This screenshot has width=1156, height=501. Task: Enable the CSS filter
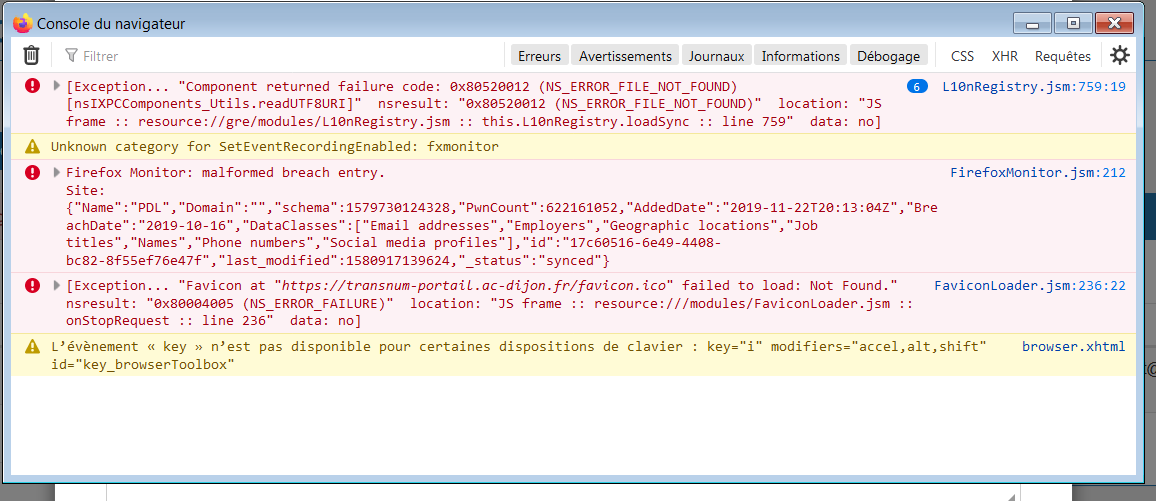pyautogui.click(x=962, y=56)
